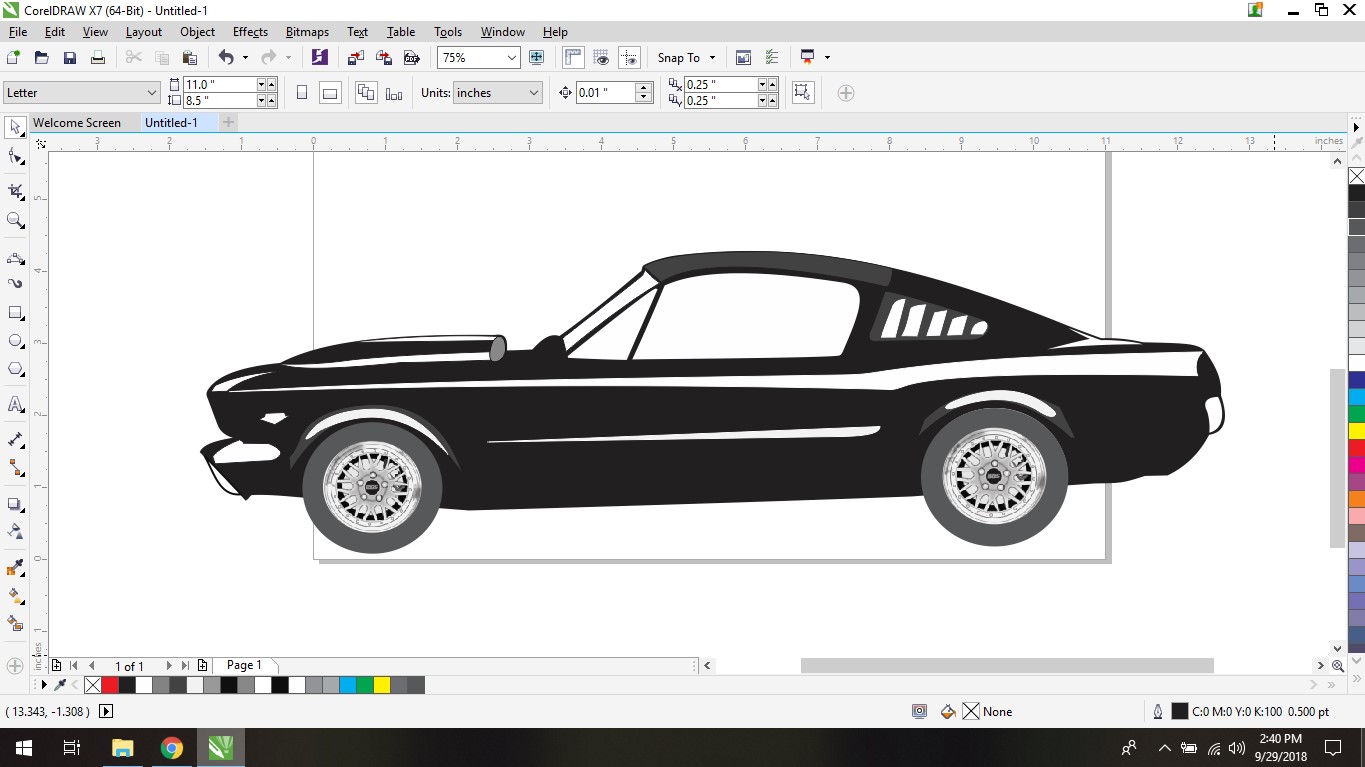
Task: Toggle Show Rulers button
Action: pos(573,58)
